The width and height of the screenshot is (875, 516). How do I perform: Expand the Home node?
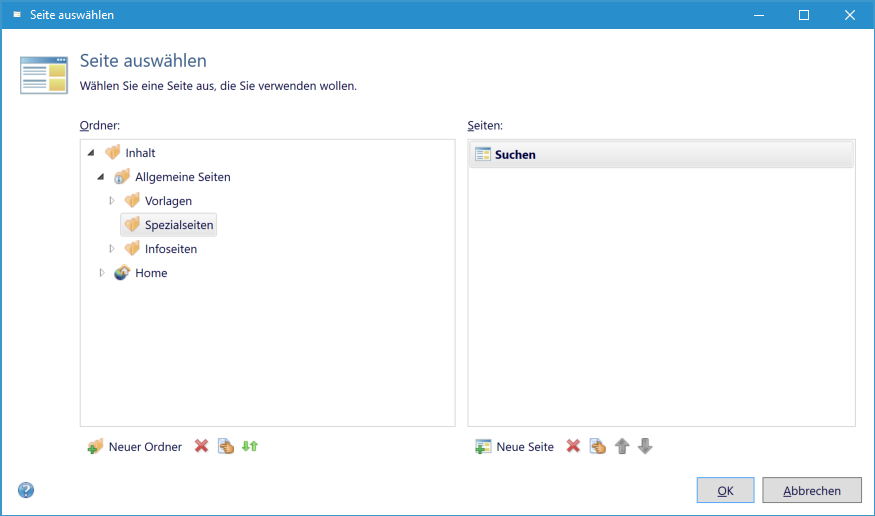[102, 273]
